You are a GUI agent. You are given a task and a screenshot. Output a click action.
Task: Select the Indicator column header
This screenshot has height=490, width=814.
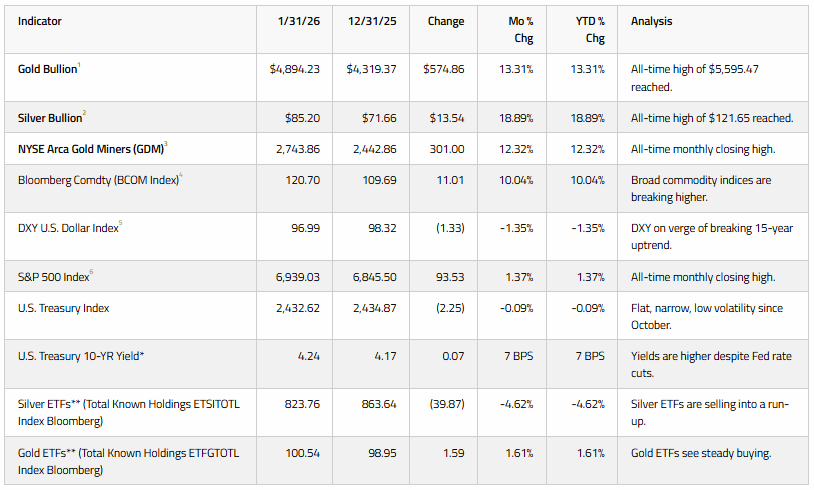pyautogui.click(x=40, y=21)
